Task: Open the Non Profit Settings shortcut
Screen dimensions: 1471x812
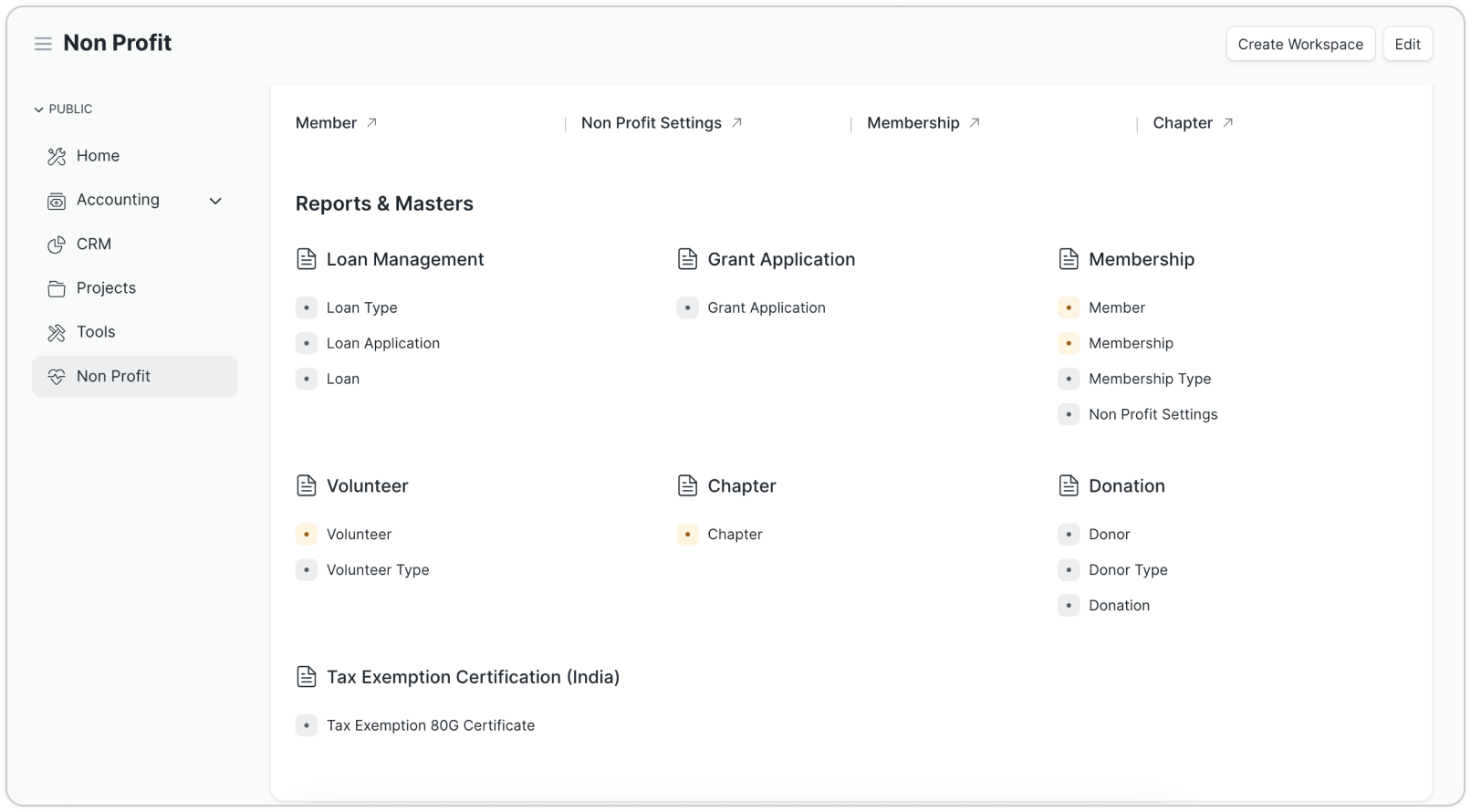Action: [651, 123]
